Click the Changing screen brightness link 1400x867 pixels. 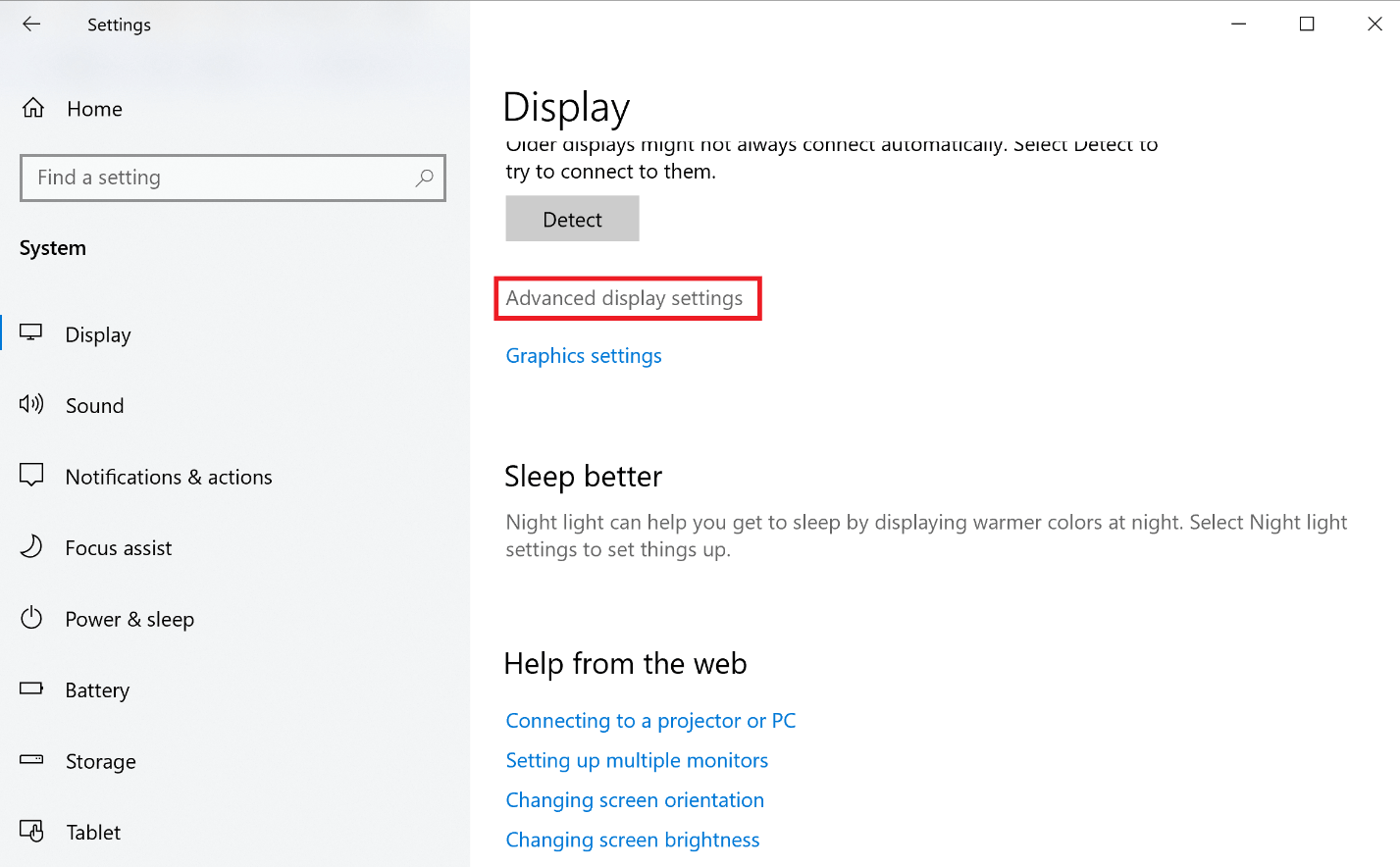(632, 840)
